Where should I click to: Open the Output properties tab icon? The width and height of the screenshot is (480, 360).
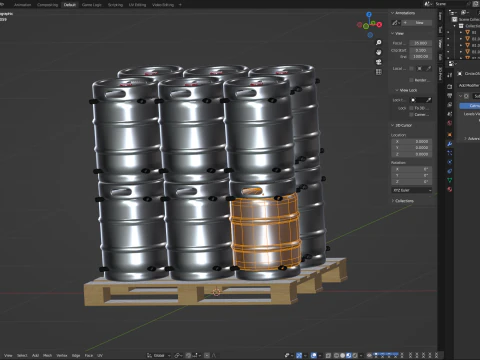[450, 96]
